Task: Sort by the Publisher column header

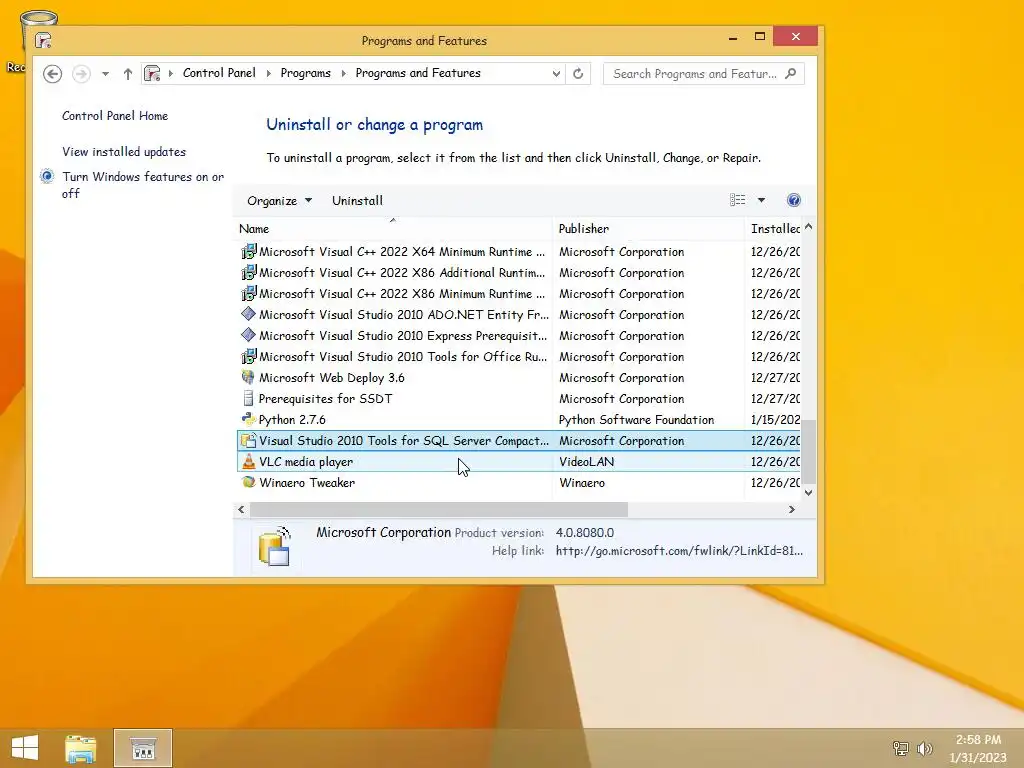Action: coord(648,229)
